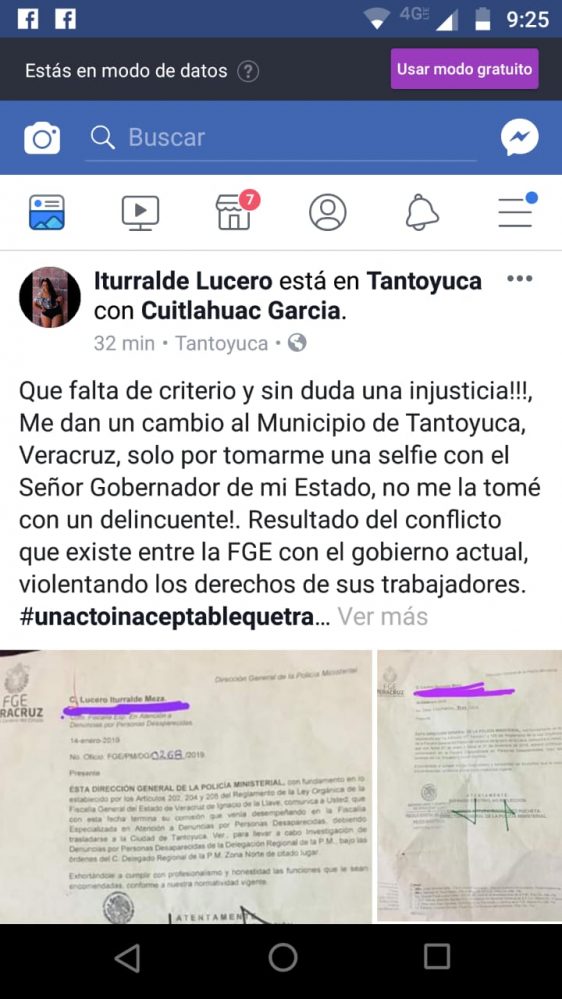
Task: Tap the data mode help question mark
Action: 248,71
